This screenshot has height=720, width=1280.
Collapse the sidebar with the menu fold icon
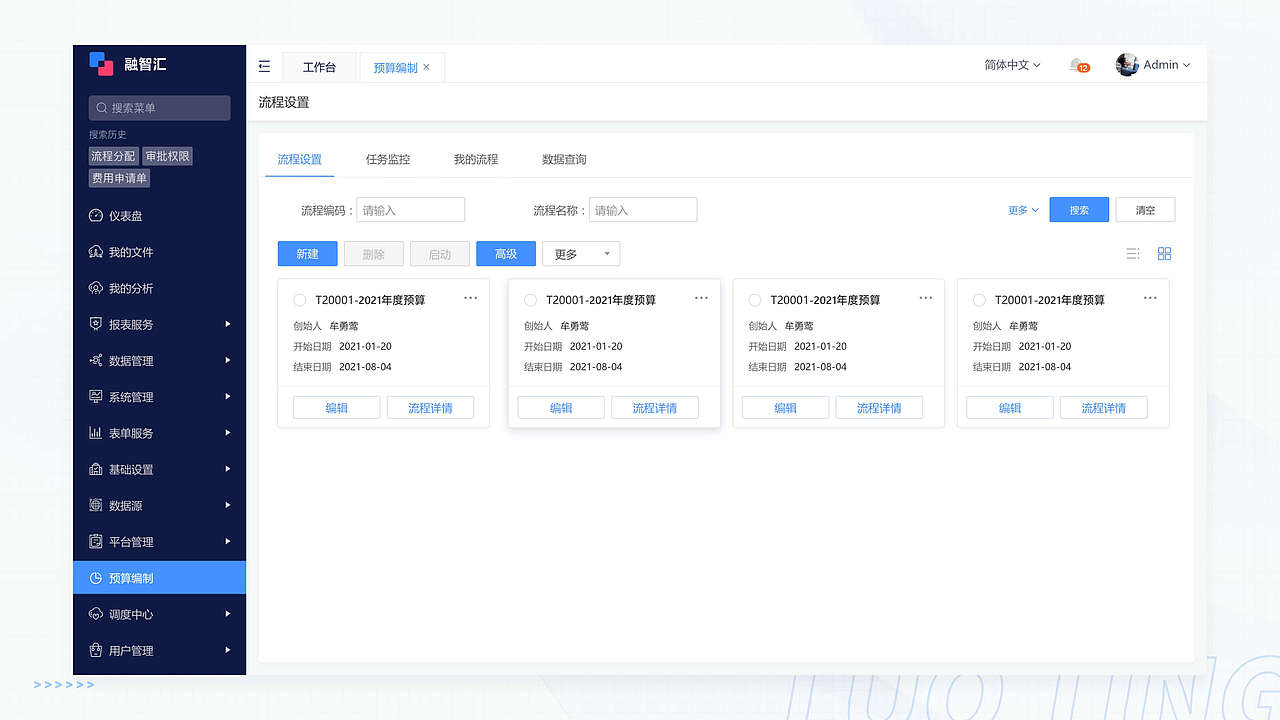(x=264, y=67)
